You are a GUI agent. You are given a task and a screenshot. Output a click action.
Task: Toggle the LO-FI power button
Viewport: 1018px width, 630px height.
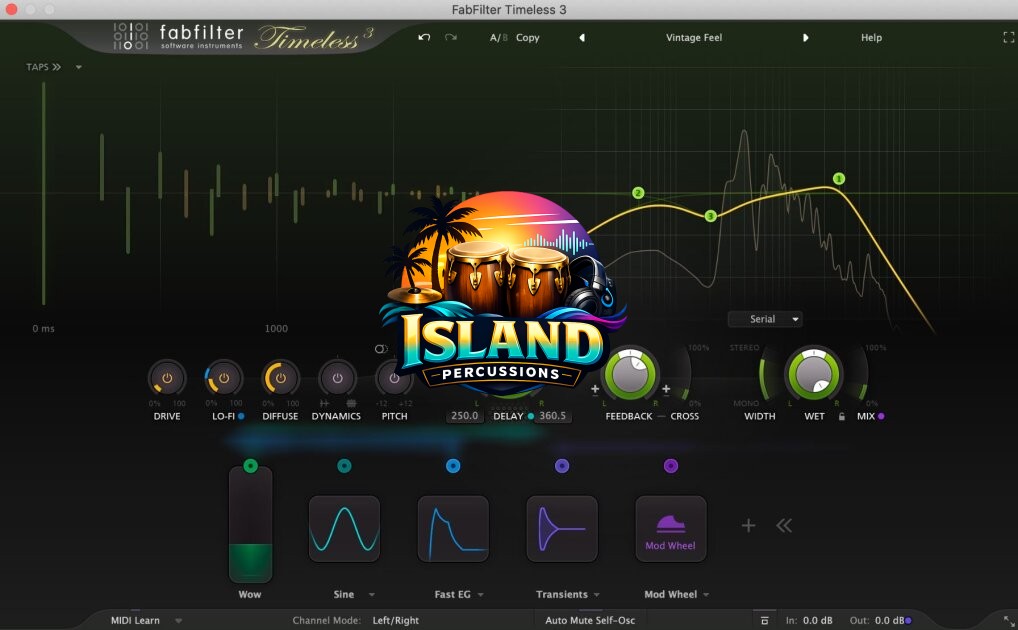224,378
